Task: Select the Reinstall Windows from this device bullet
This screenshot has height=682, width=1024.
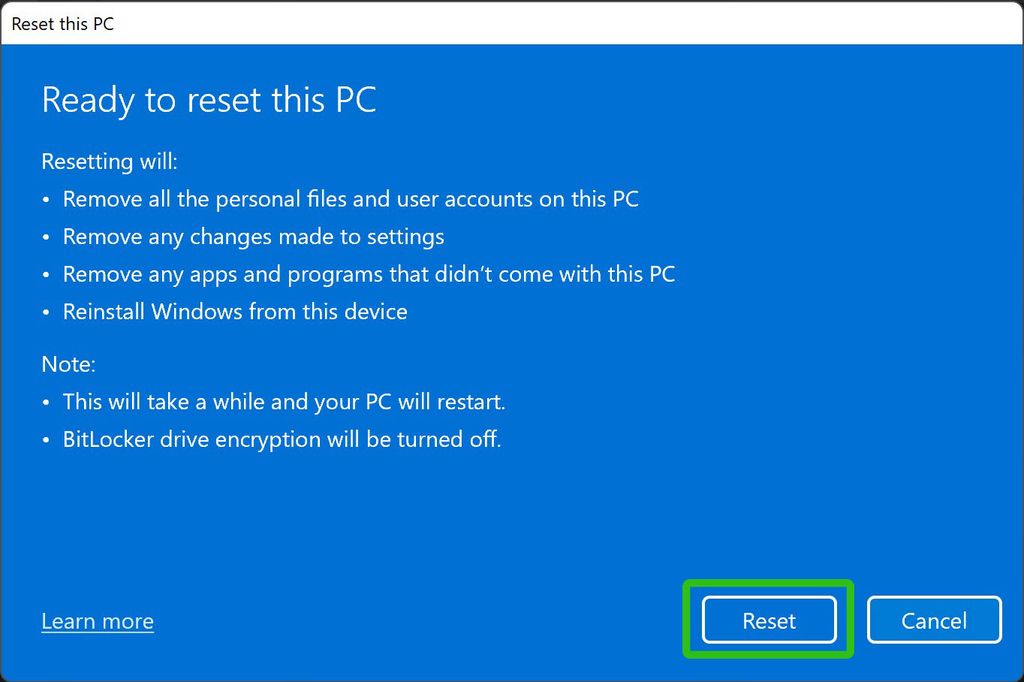Action: click(235, 311)
